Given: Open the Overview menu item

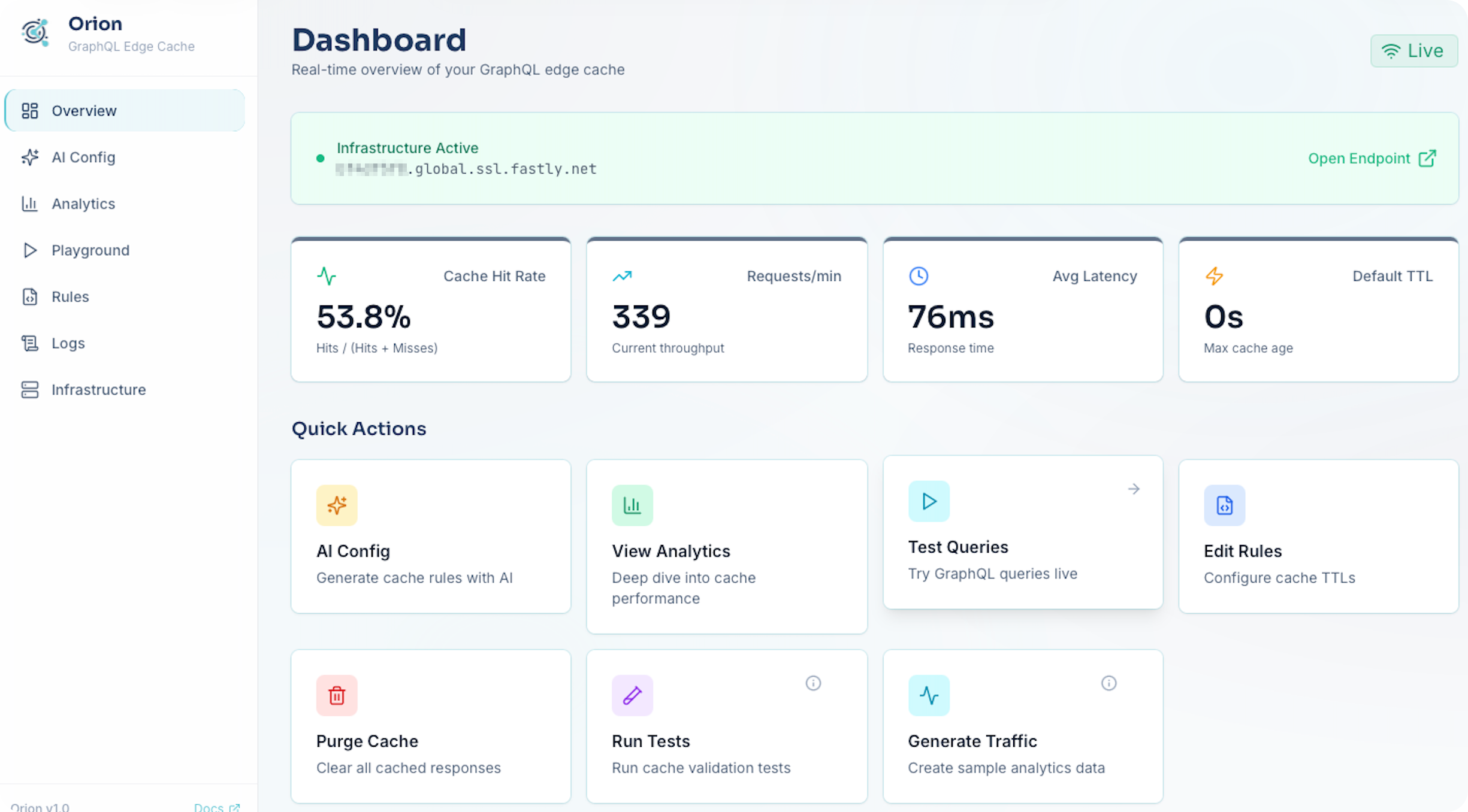Looking at the screenshot, I should (125, 111).
